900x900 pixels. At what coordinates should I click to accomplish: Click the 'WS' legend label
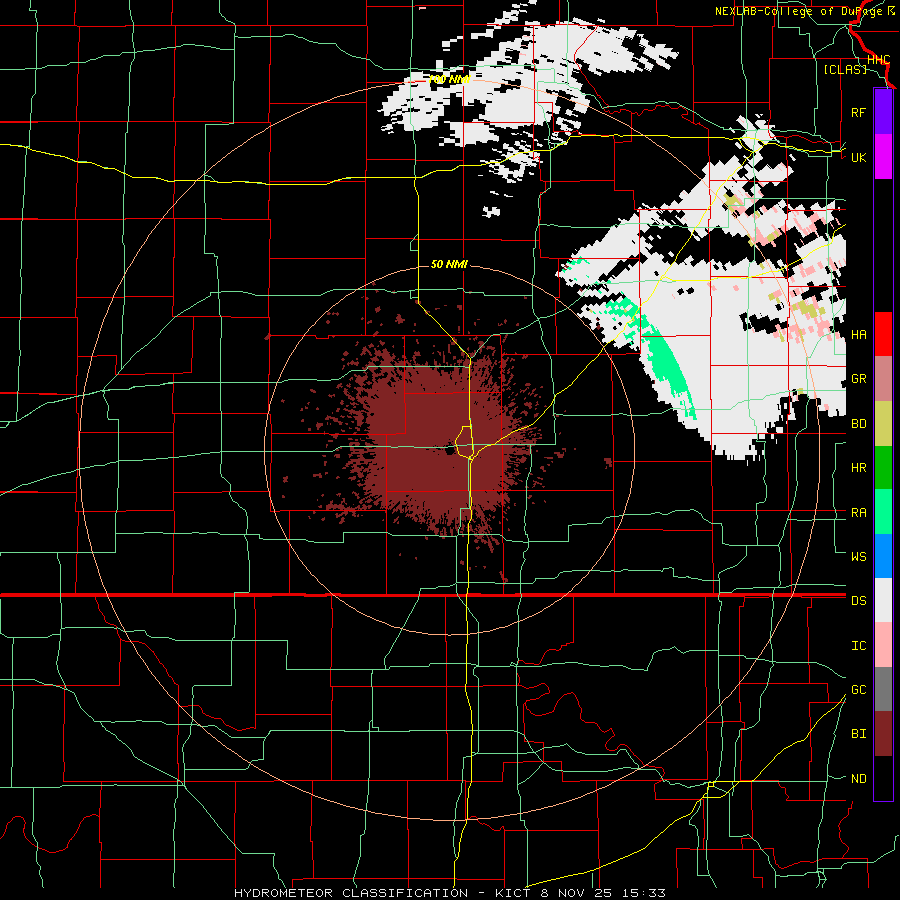click(x=858, y=557)
